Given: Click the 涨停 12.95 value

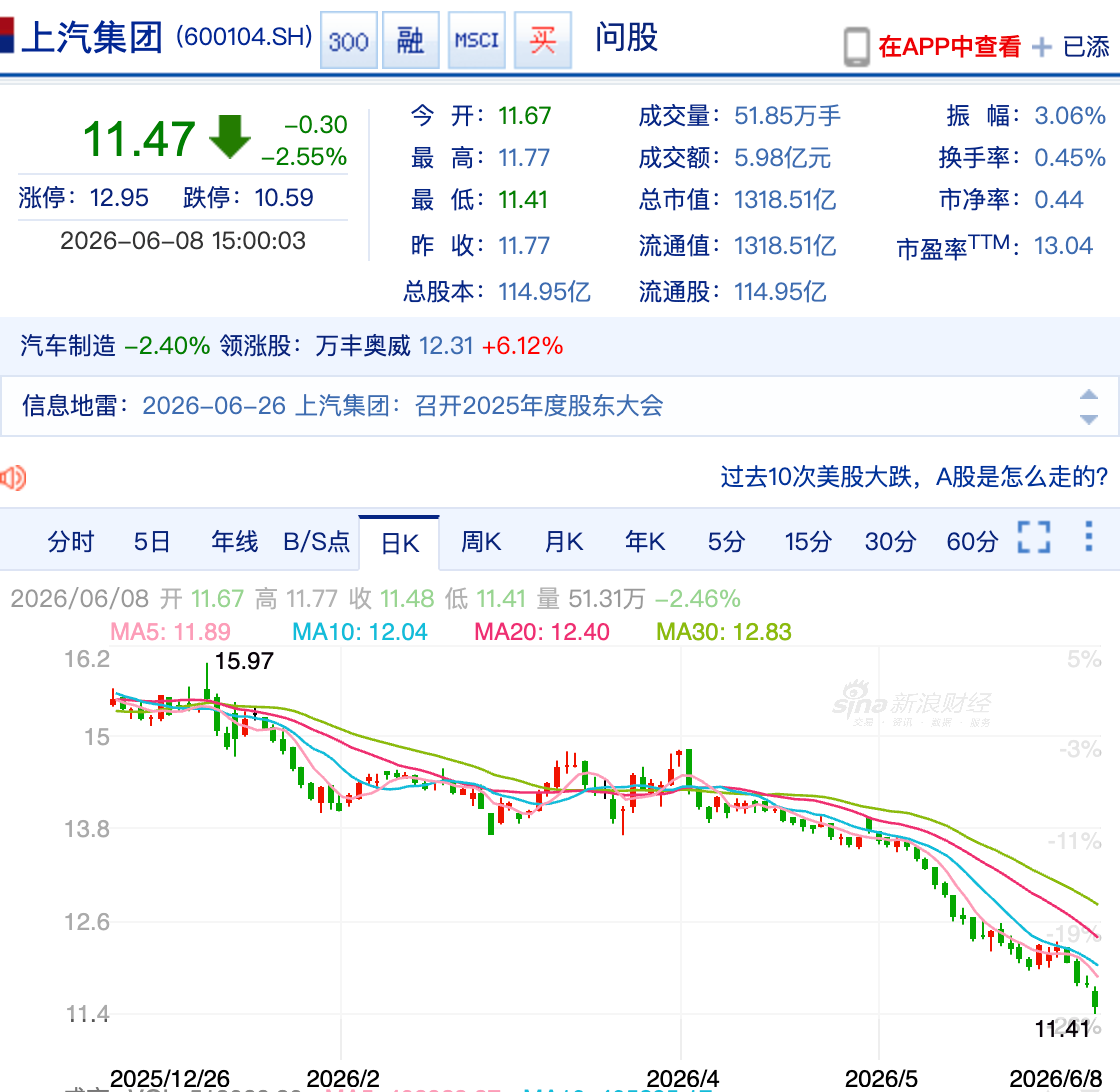Looking at the screenshot, I should [119, 197].
